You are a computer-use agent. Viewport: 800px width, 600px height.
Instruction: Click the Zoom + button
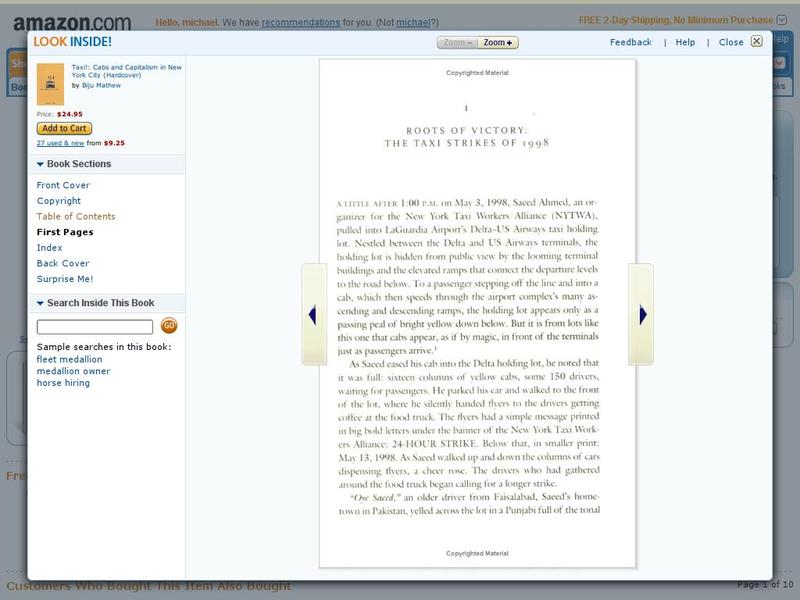497,42
